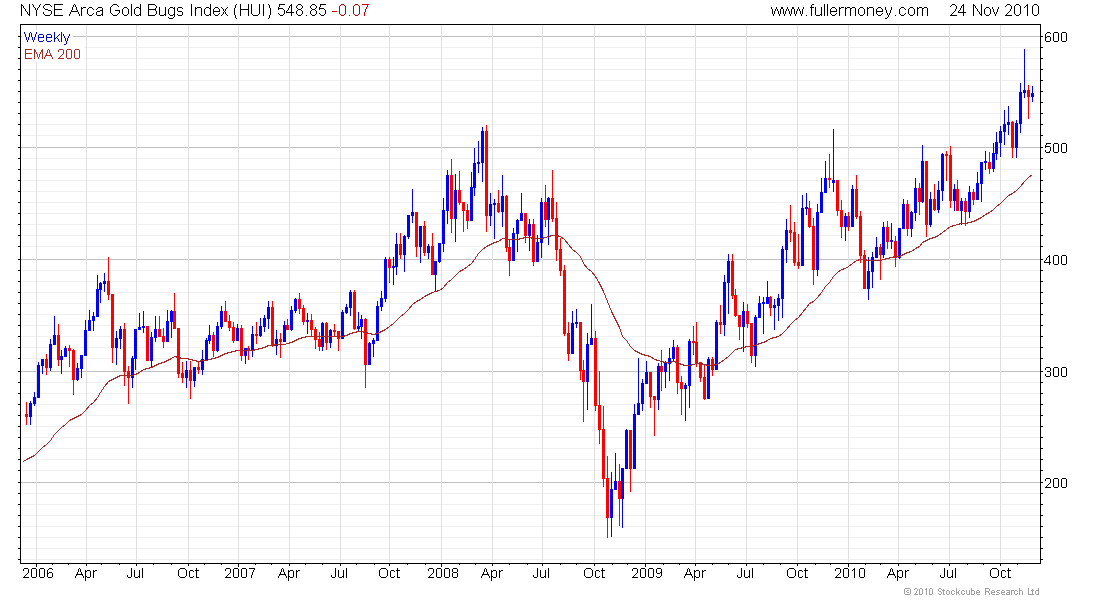Click the 'EMA 200' legend label

pos(52,54)
